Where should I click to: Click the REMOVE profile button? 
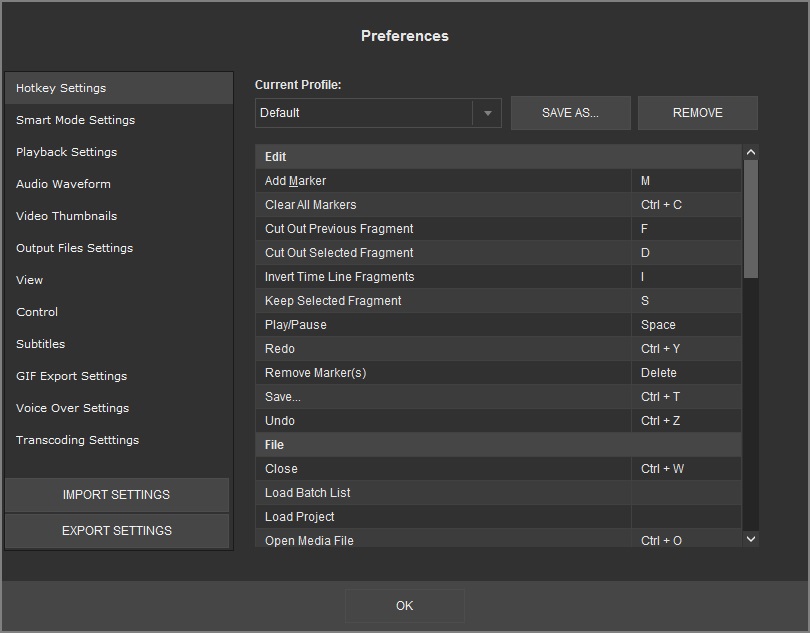coord(697,113)
